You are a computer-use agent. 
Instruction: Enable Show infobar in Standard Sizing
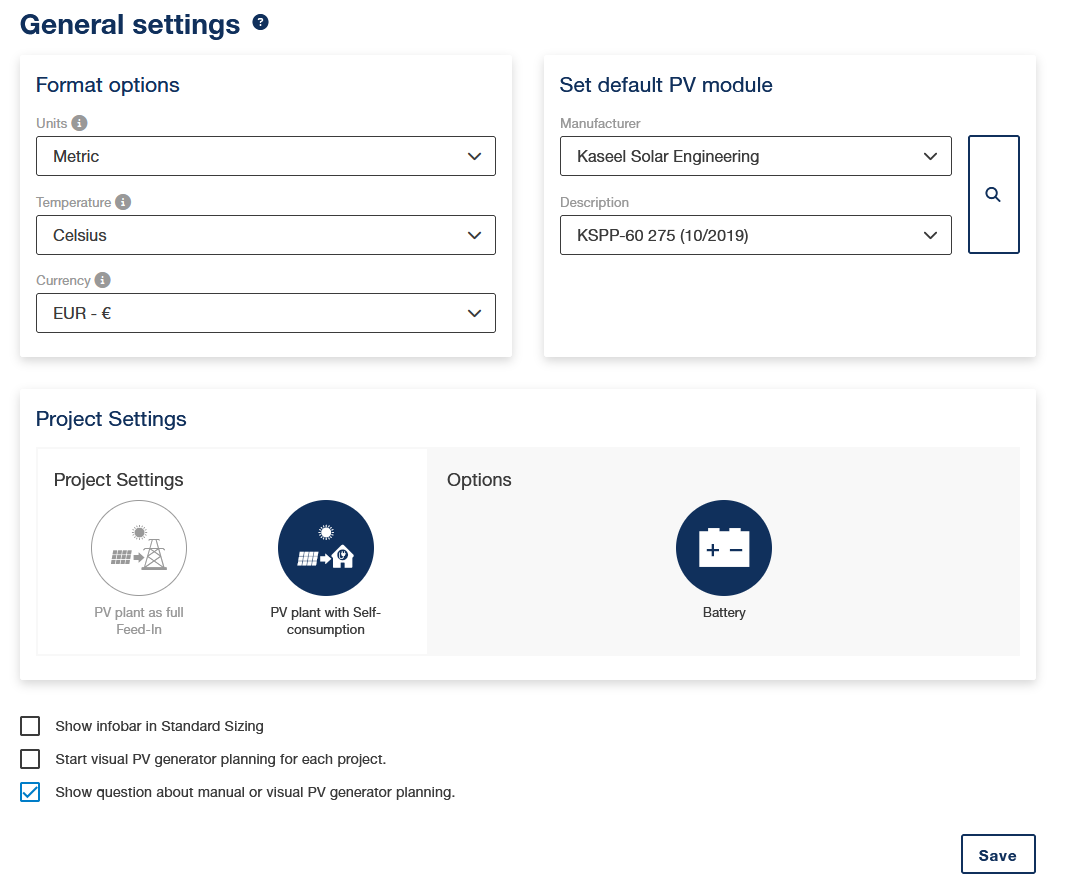(30, 726)
